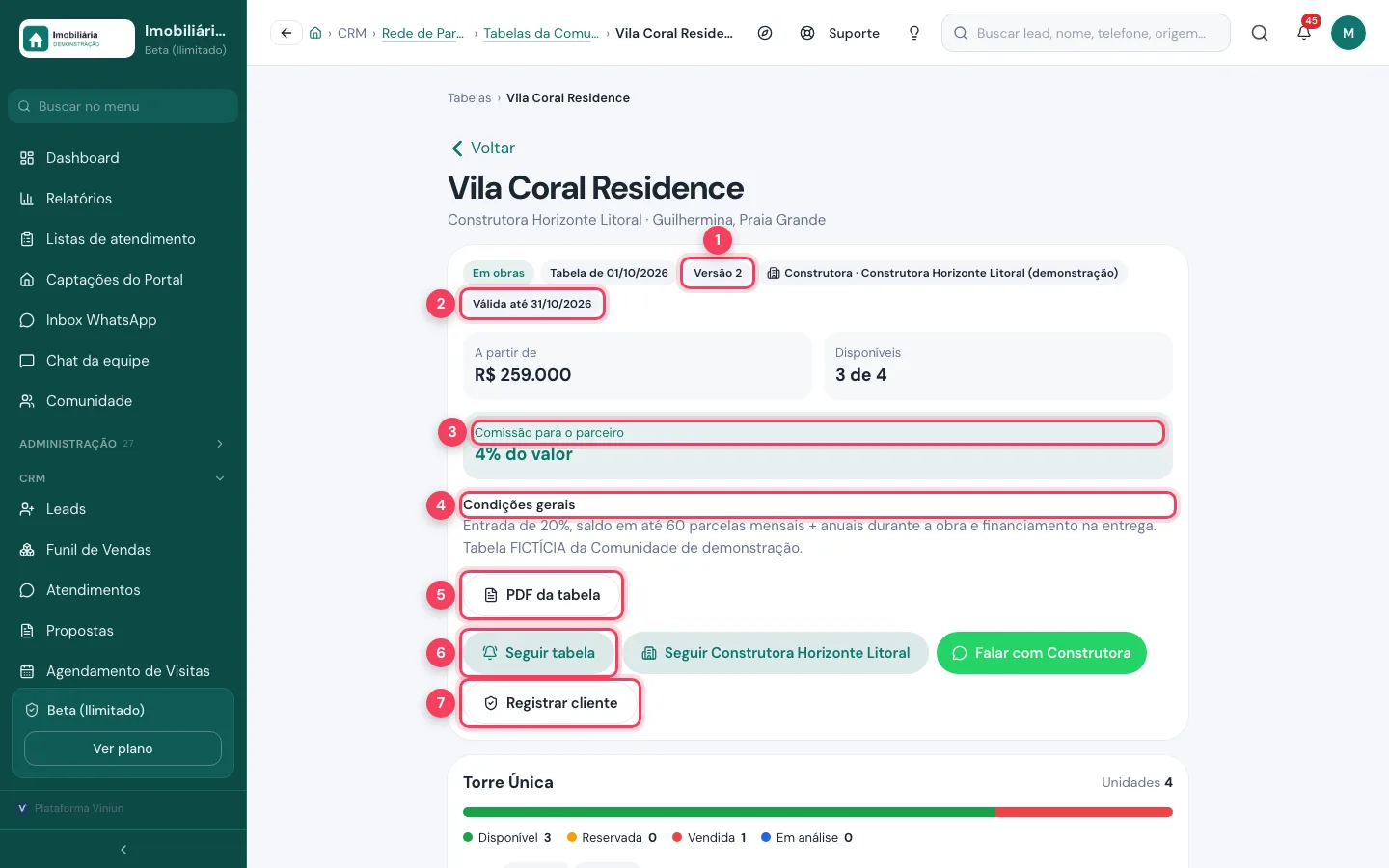
Task: Open Propostas in sidebar
Action: (x=123, y=631)
